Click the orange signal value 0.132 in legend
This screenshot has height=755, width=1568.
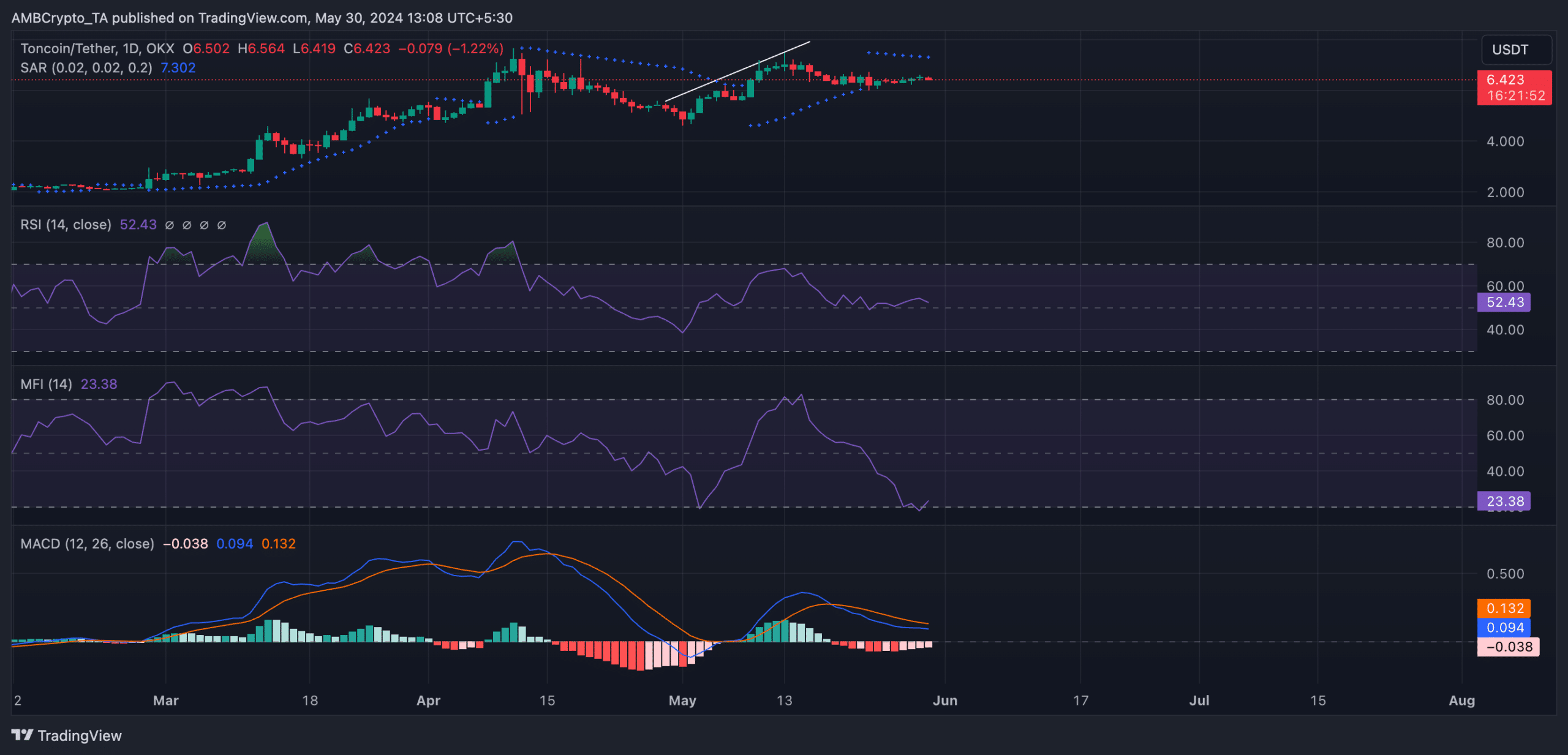(x=279, y=544)
